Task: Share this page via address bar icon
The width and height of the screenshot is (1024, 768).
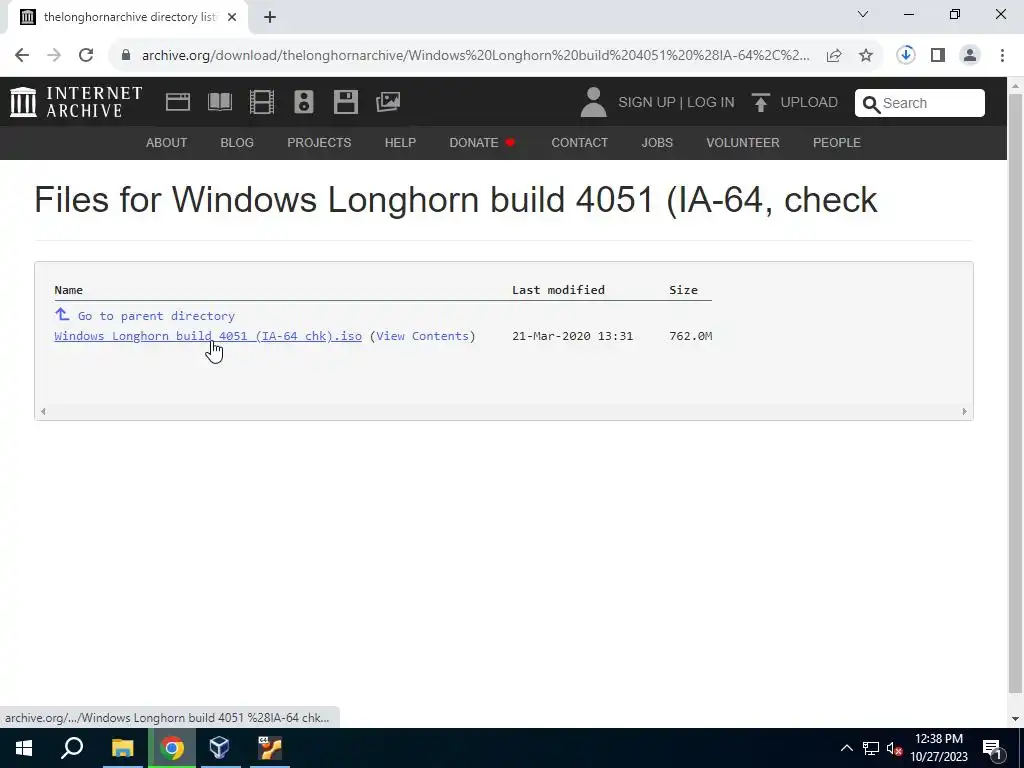Action: (834, 56)
